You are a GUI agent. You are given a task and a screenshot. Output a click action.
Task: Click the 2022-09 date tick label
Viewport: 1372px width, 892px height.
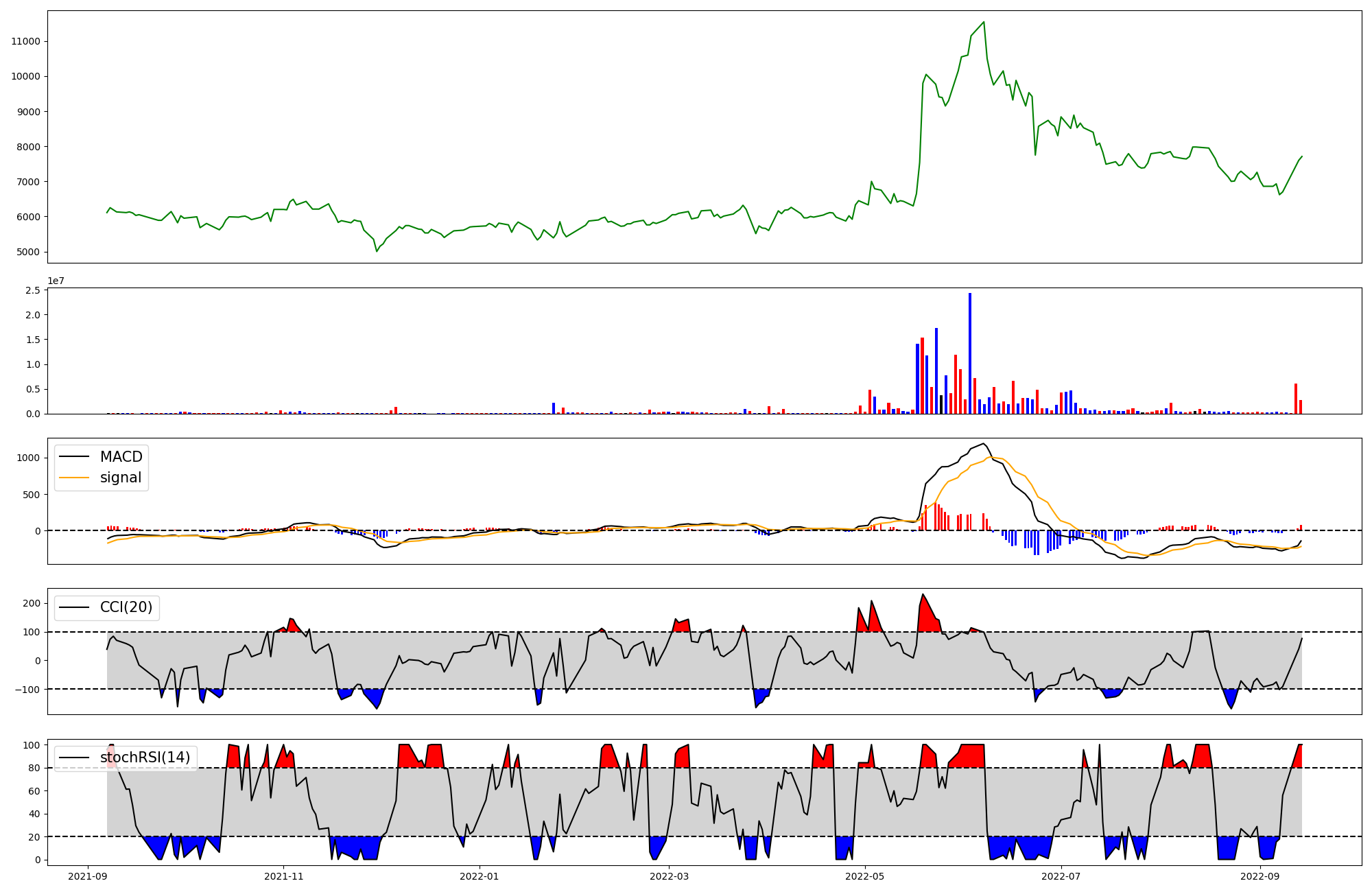(1259, 876)
